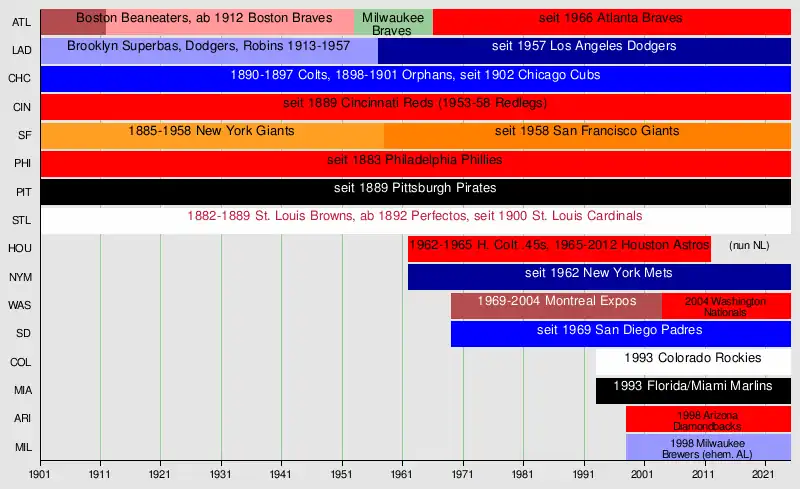The height and width of the screenshot is (489, 800).
Task: Click the '(nun NL)' note
Action: 751,246
